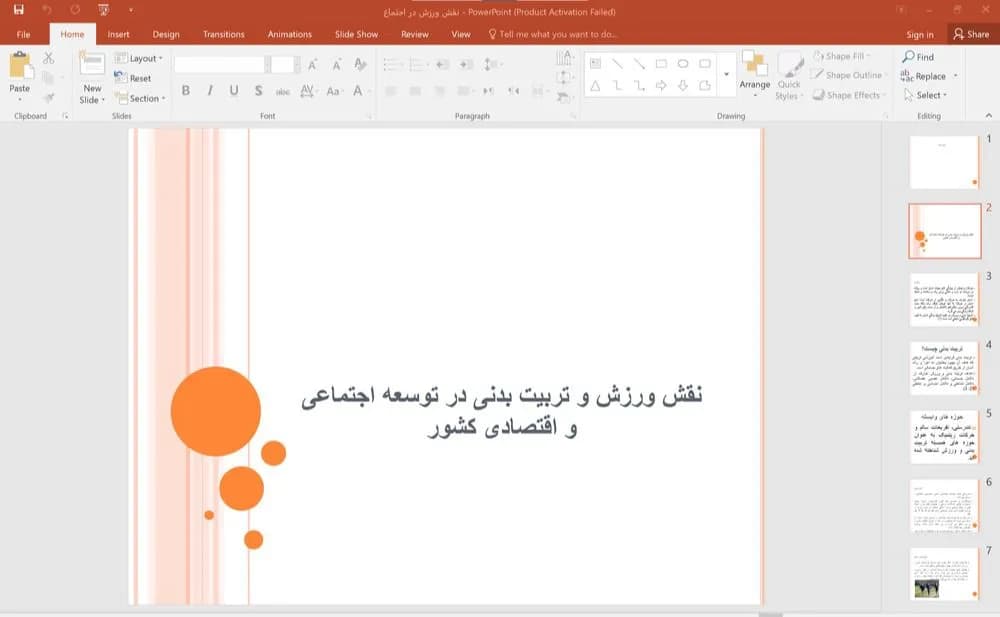Click the Save icon in the title bar

point(18,10)
